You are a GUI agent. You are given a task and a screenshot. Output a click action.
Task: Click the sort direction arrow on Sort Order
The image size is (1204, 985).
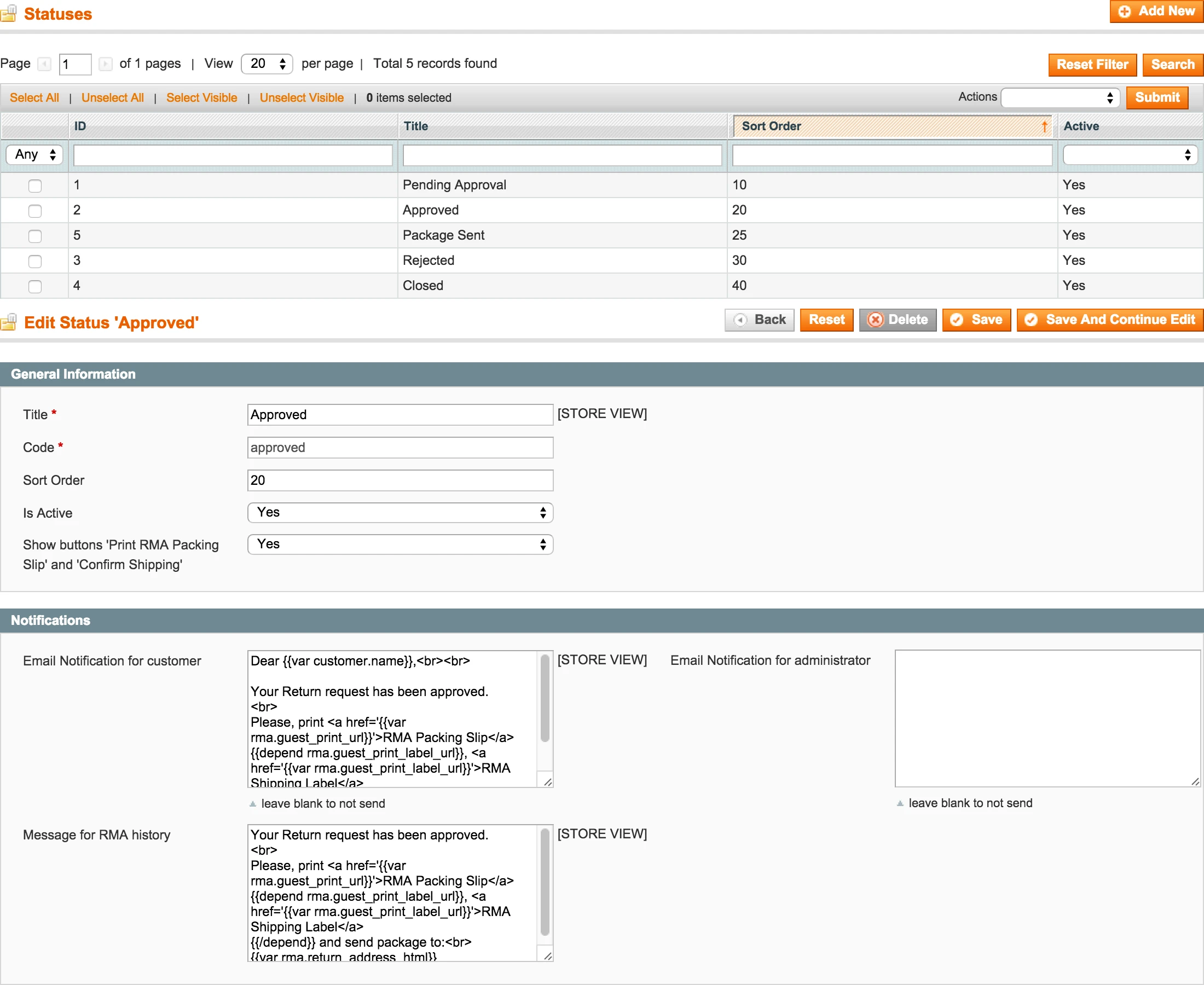[x=1045, y=126]
